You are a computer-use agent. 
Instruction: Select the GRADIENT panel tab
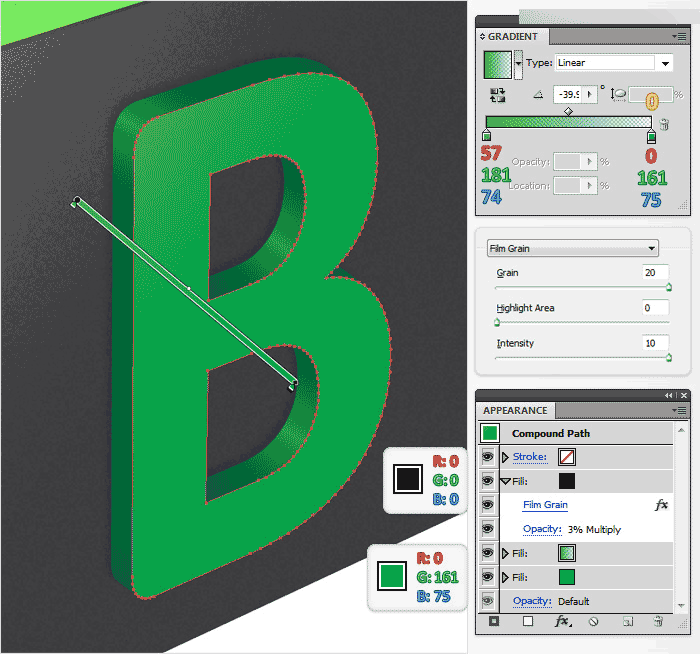(512, 37)
